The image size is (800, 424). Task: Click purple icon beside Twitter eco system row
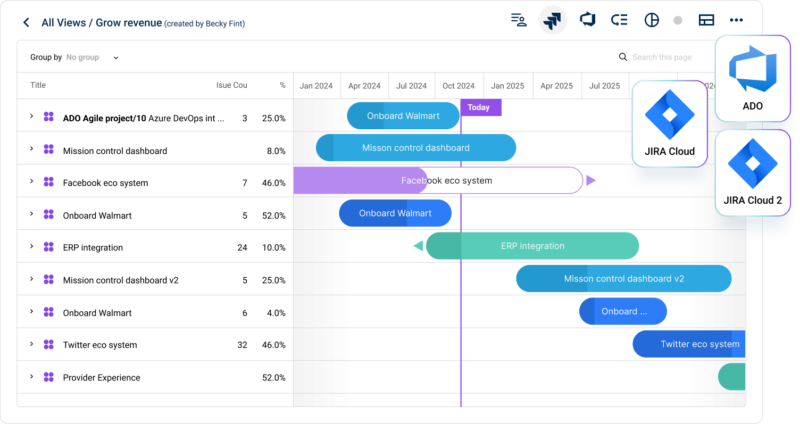(48, 344)
